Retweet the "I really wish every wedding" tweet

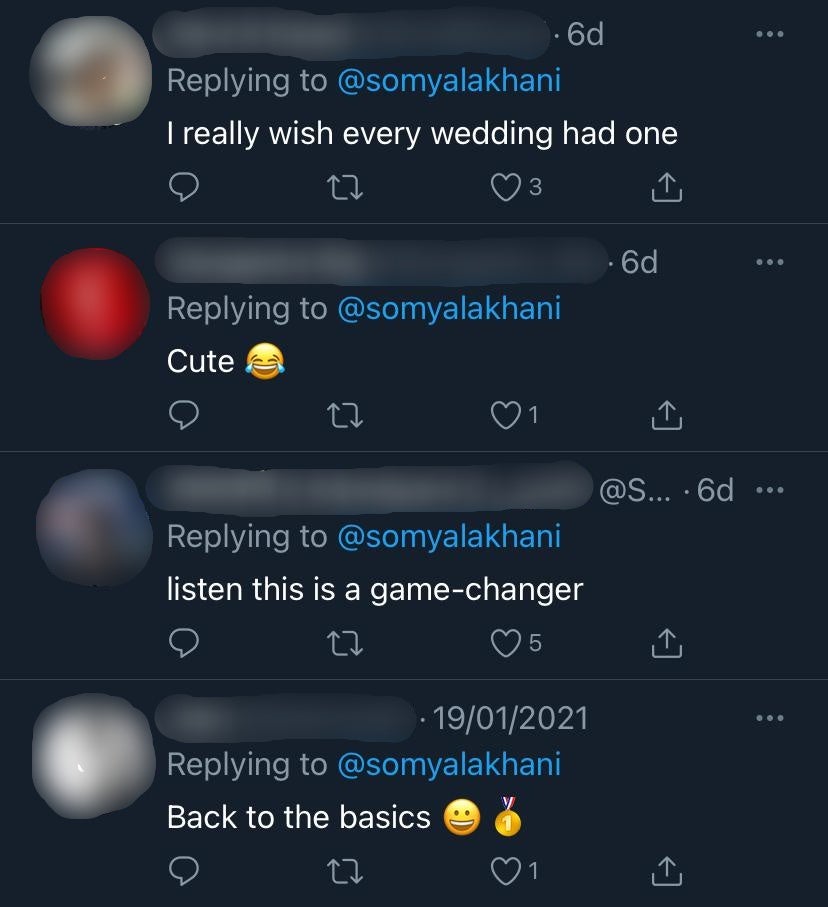tap(347, 187)
